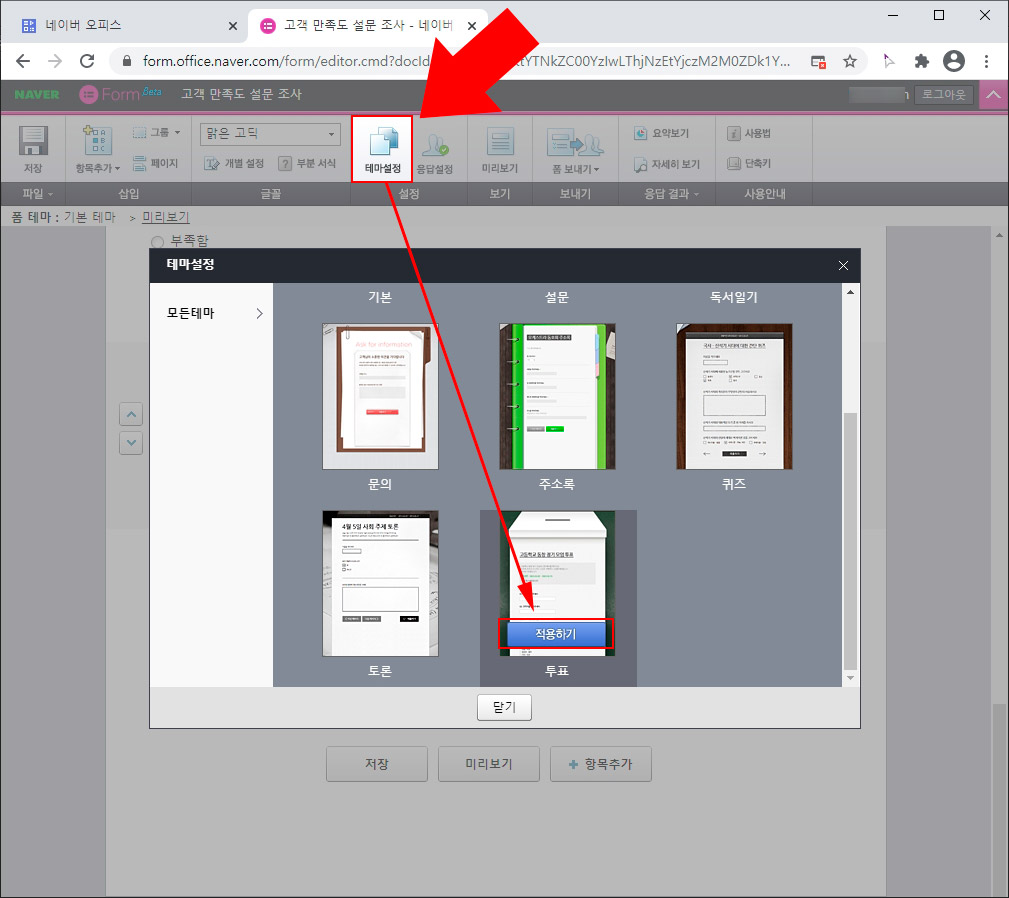The height and width of the screenshot is (898, 1009).
Task: Click the 글꼴 ribbon group label
Action: pyautogui.click(x=270, y=194)
